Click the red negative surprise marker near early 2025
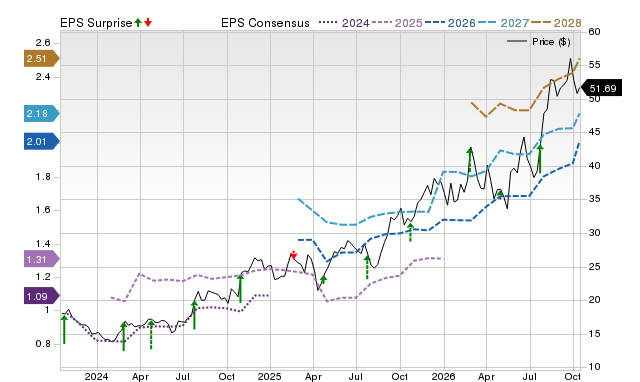 [x=293, y=255]
